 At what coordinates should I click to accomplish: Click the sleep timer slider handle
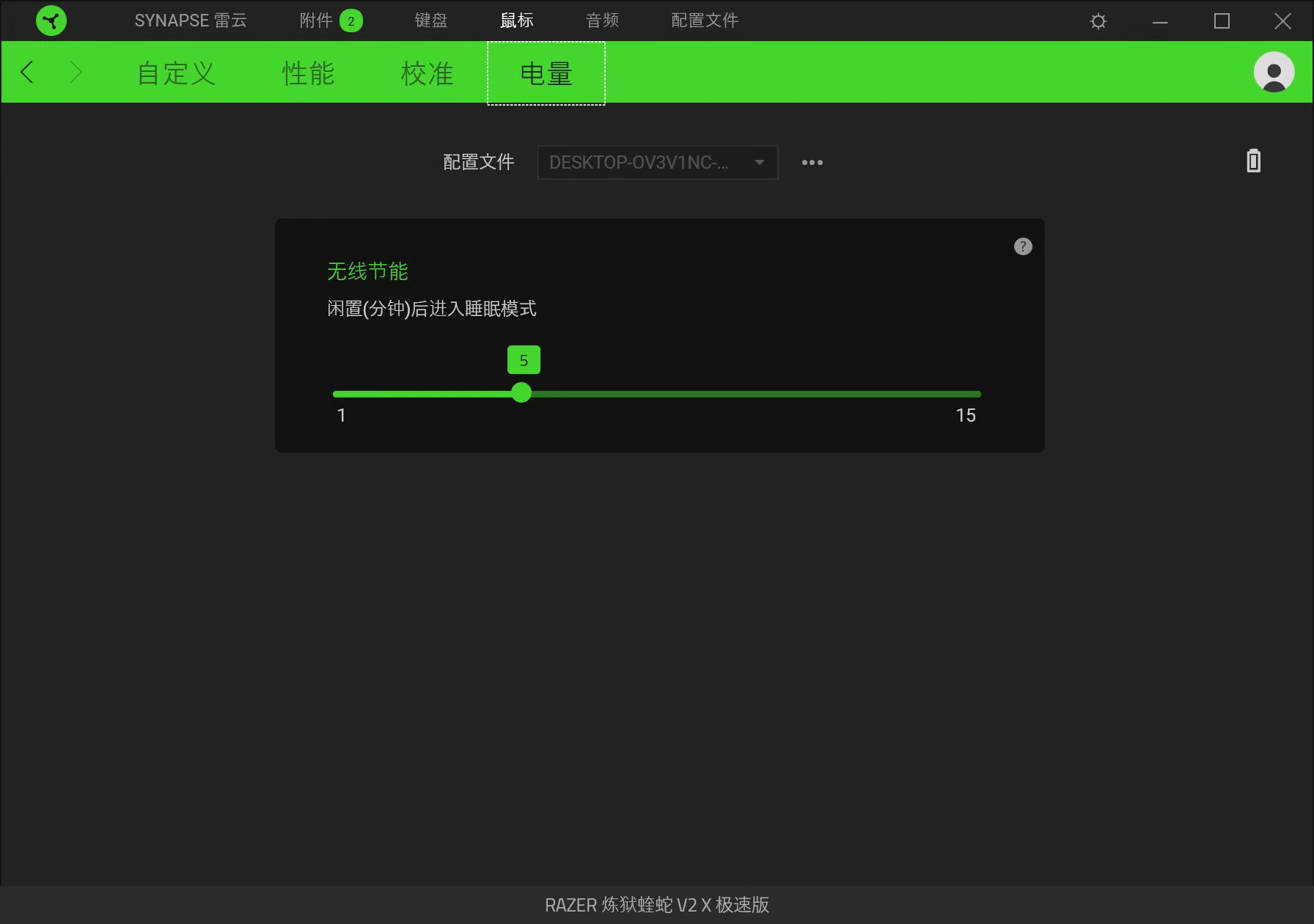(522, 394)
